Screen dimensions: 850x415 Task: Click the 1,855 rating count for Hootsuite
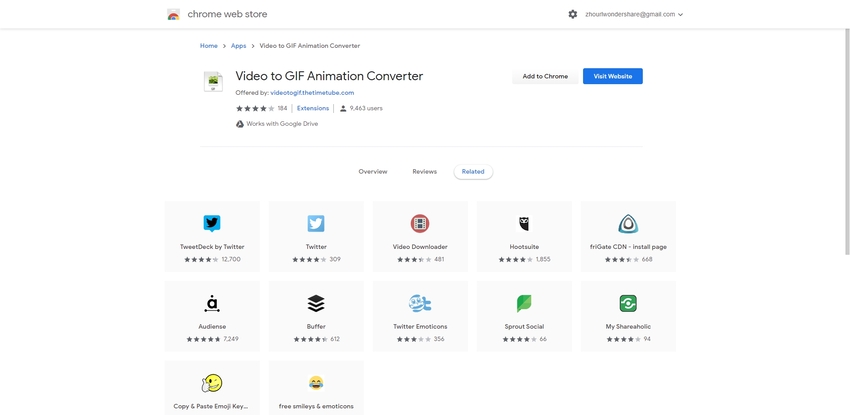coord(543,260)
